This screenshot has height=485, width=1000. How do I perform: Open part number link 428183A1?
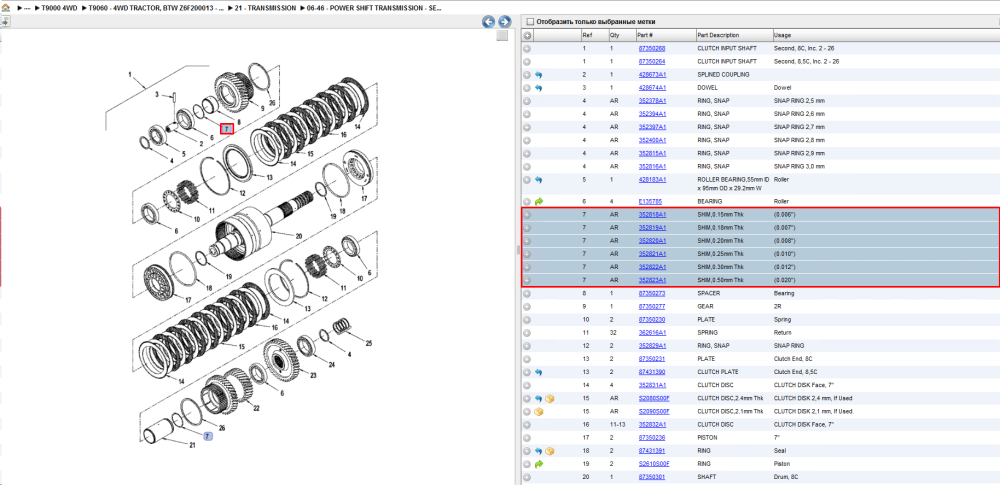[652, 180]
